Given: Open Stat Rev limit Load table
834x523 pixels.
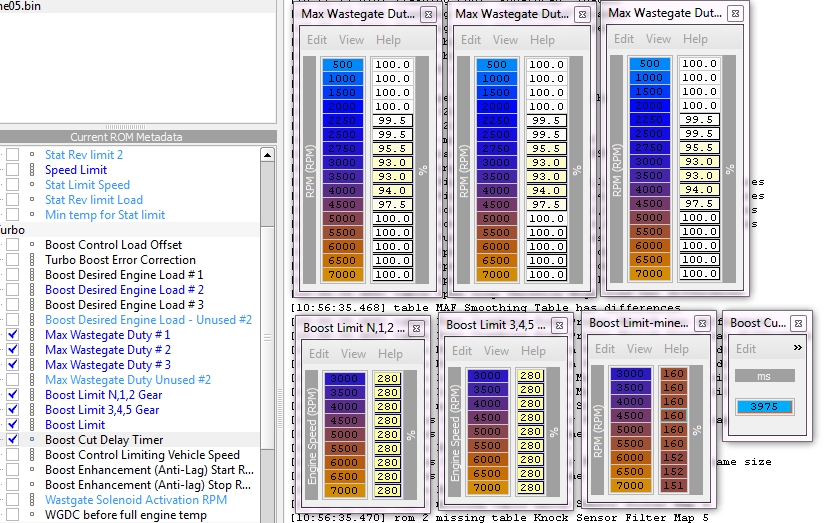Looking at the screenshot, I should (93, 200).
